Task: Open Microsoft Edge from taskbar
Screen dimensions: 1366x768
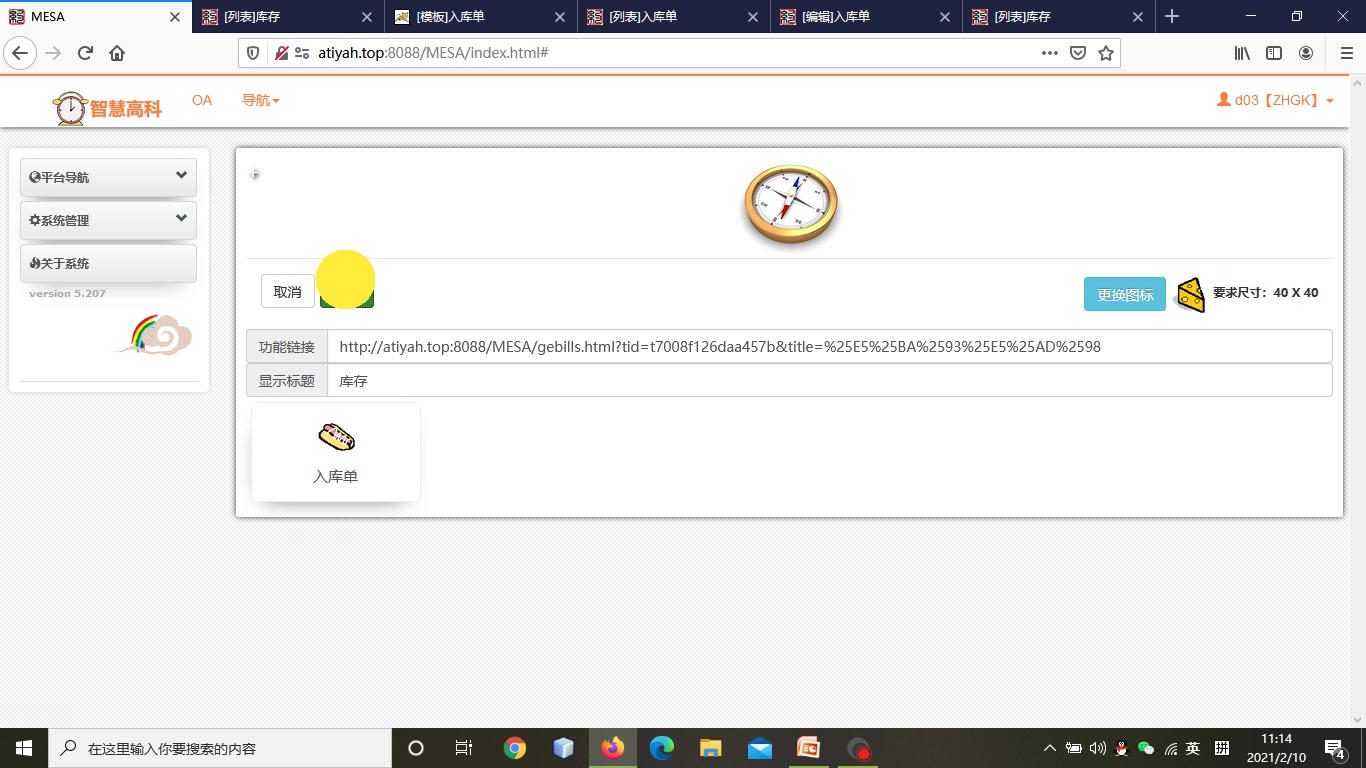Action: coord(662,748)
